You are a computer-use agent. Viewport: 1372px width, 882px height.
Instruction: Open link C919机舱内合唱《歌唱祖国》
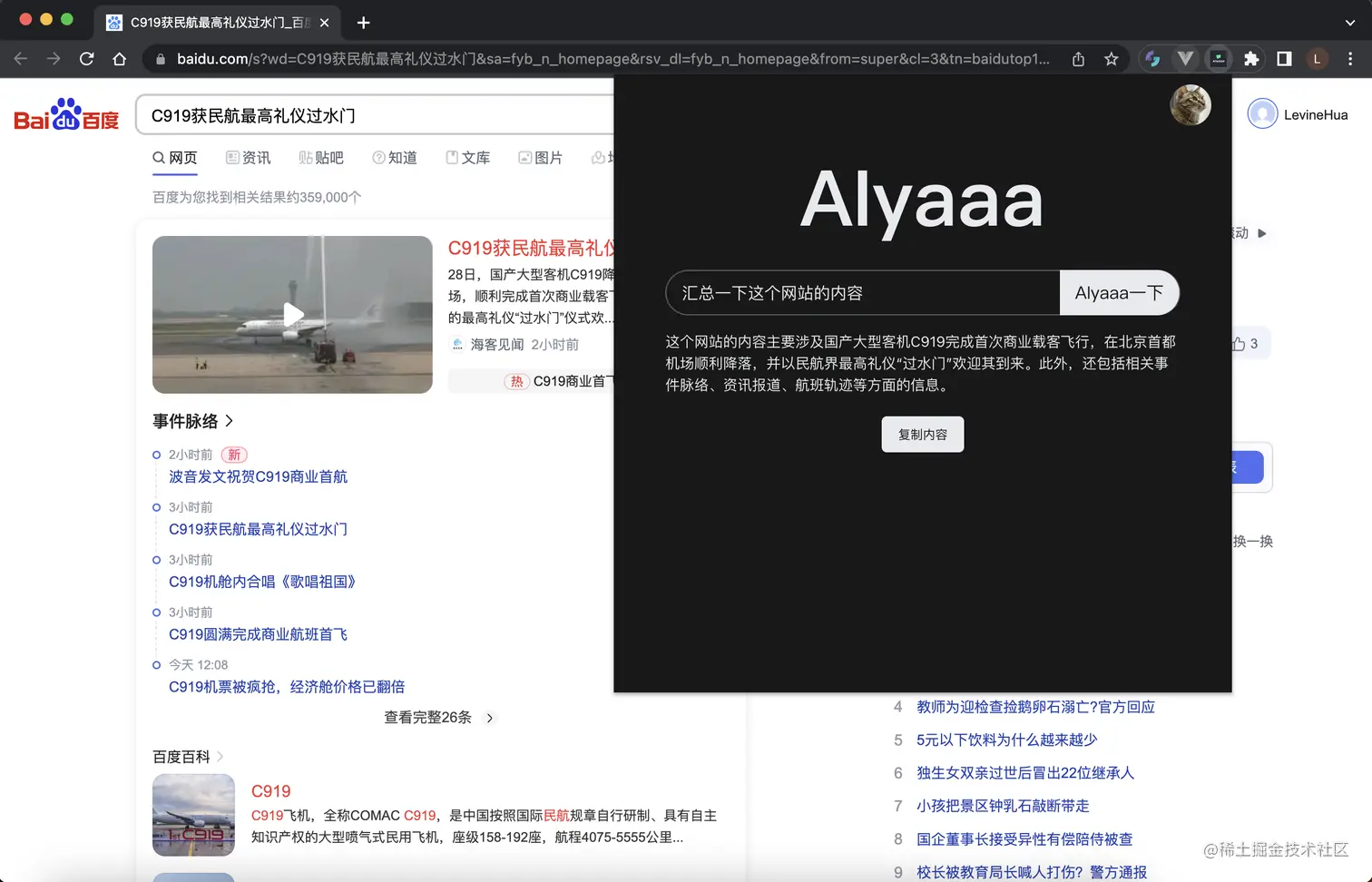(262, 582)
